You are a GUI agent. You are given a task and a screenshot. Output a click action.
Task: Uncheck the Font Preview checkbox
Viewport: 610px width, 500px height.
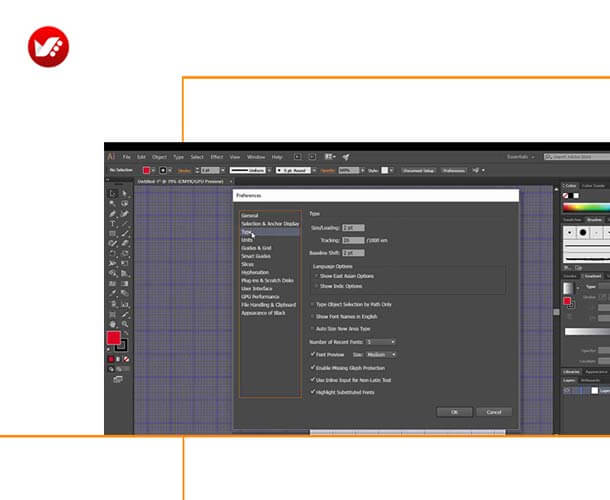point(312,354)
